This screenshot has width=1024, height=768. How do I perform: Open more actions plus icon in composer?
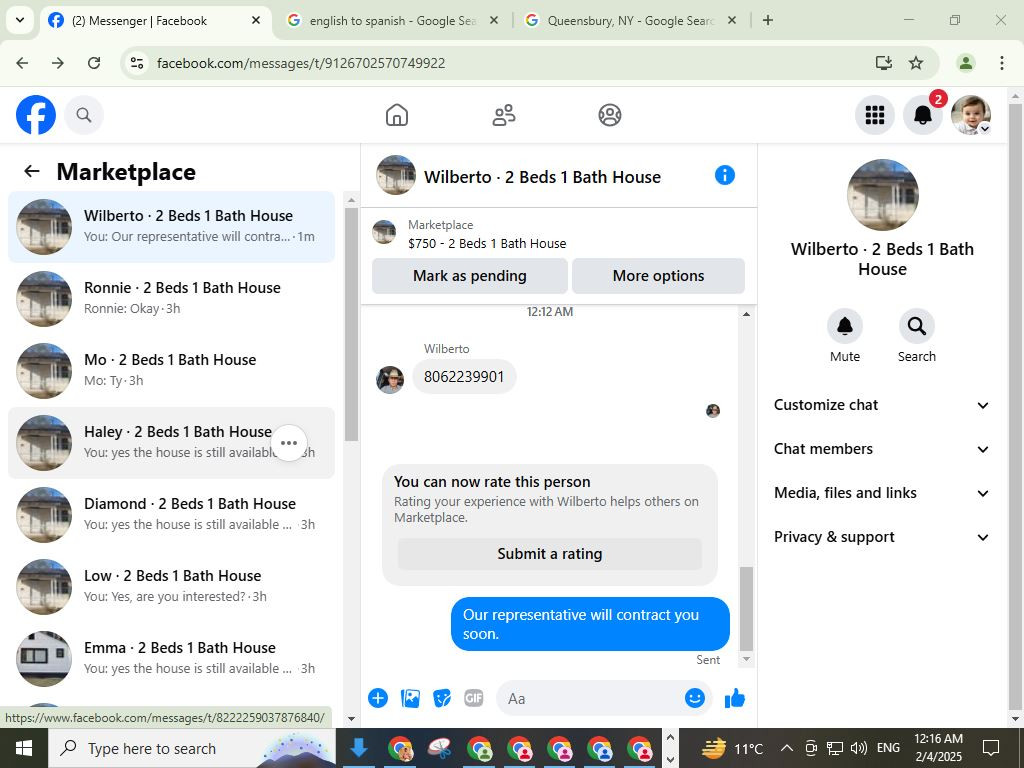(378, 698)
